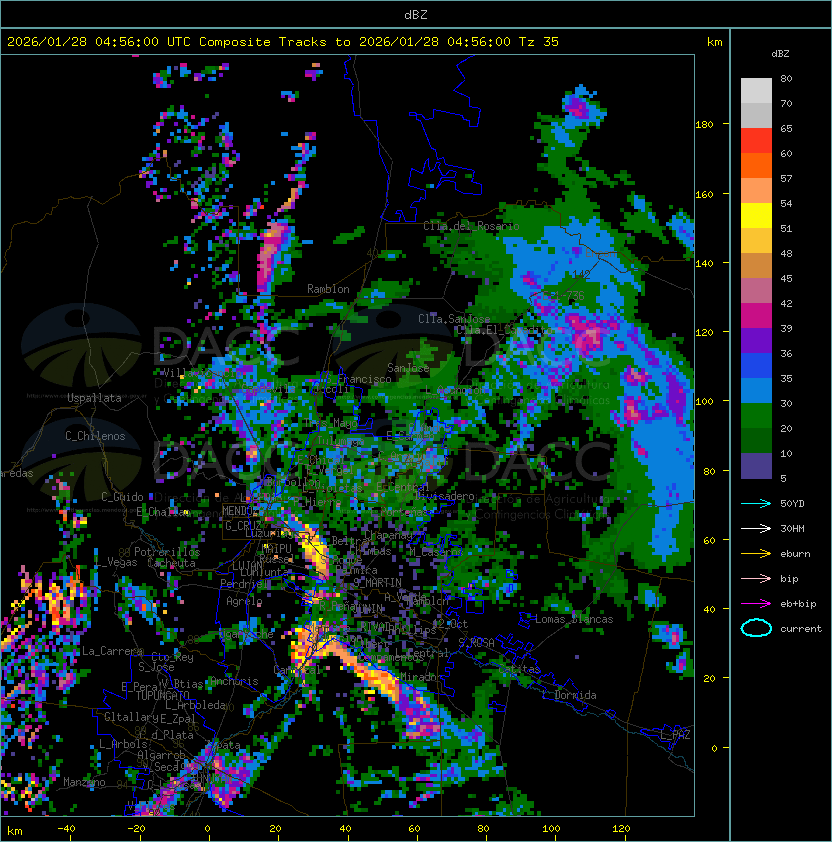Click the magenta eb+bip arrow legend icon

click(756, 604)
